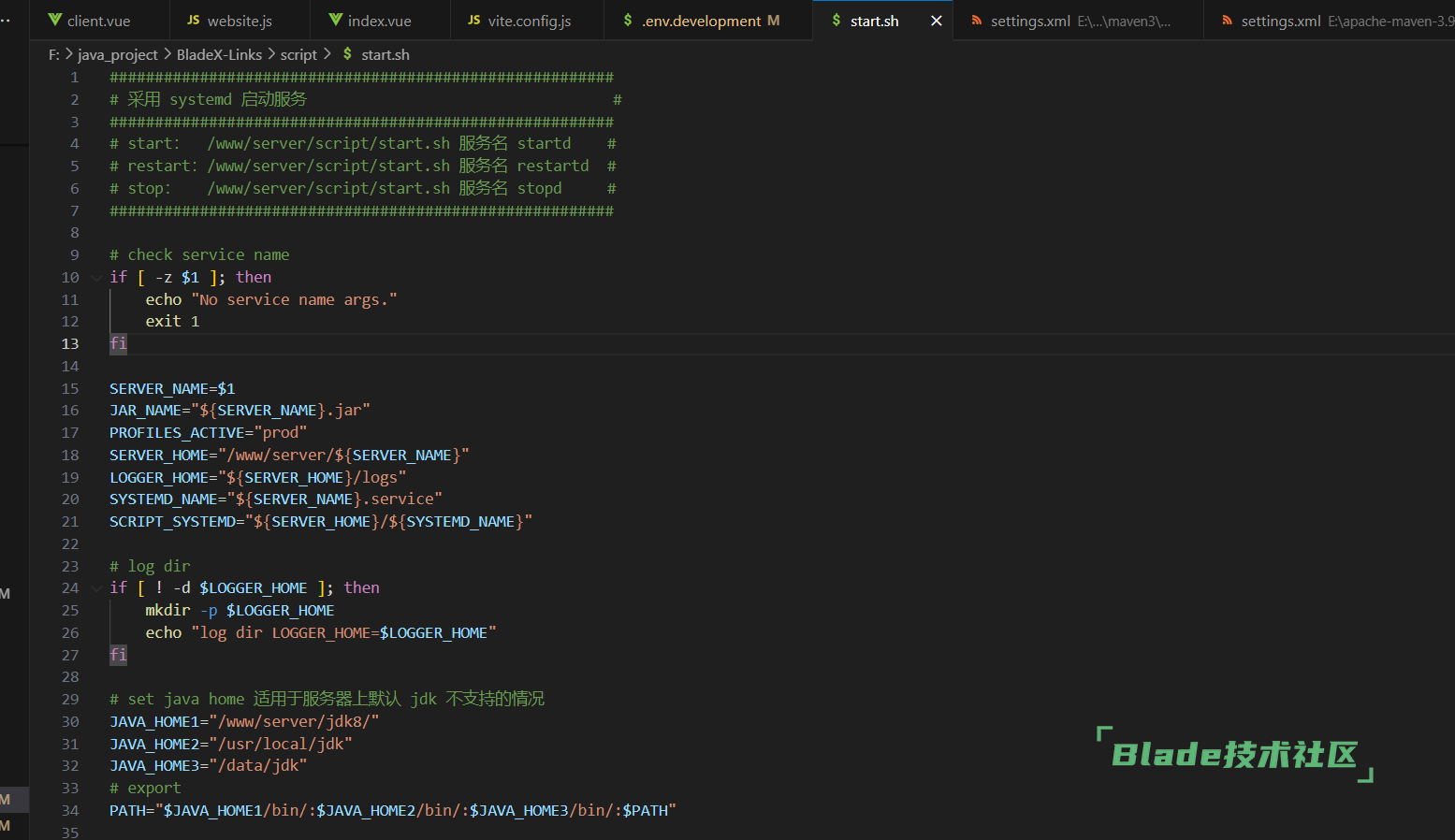Click the XML icon on apache-maven settings.xml tab

pos(1227,20)
